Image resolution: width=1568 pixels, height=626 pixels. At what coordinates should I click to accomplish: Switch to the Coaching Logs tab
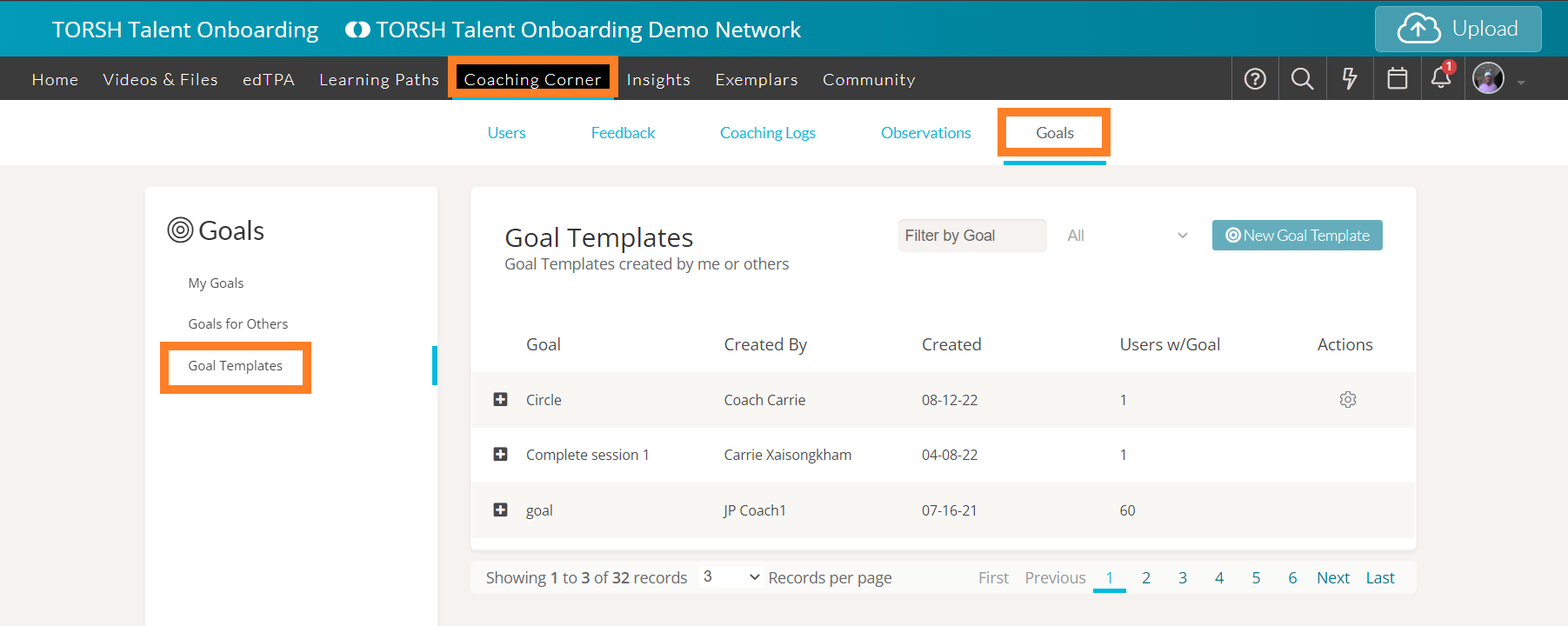click(x=767, y=133)
